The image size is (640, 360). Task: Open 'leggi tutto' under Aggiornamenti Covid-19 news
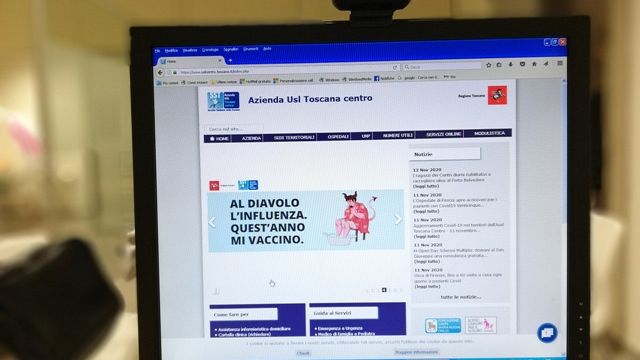tap(427, 236)
